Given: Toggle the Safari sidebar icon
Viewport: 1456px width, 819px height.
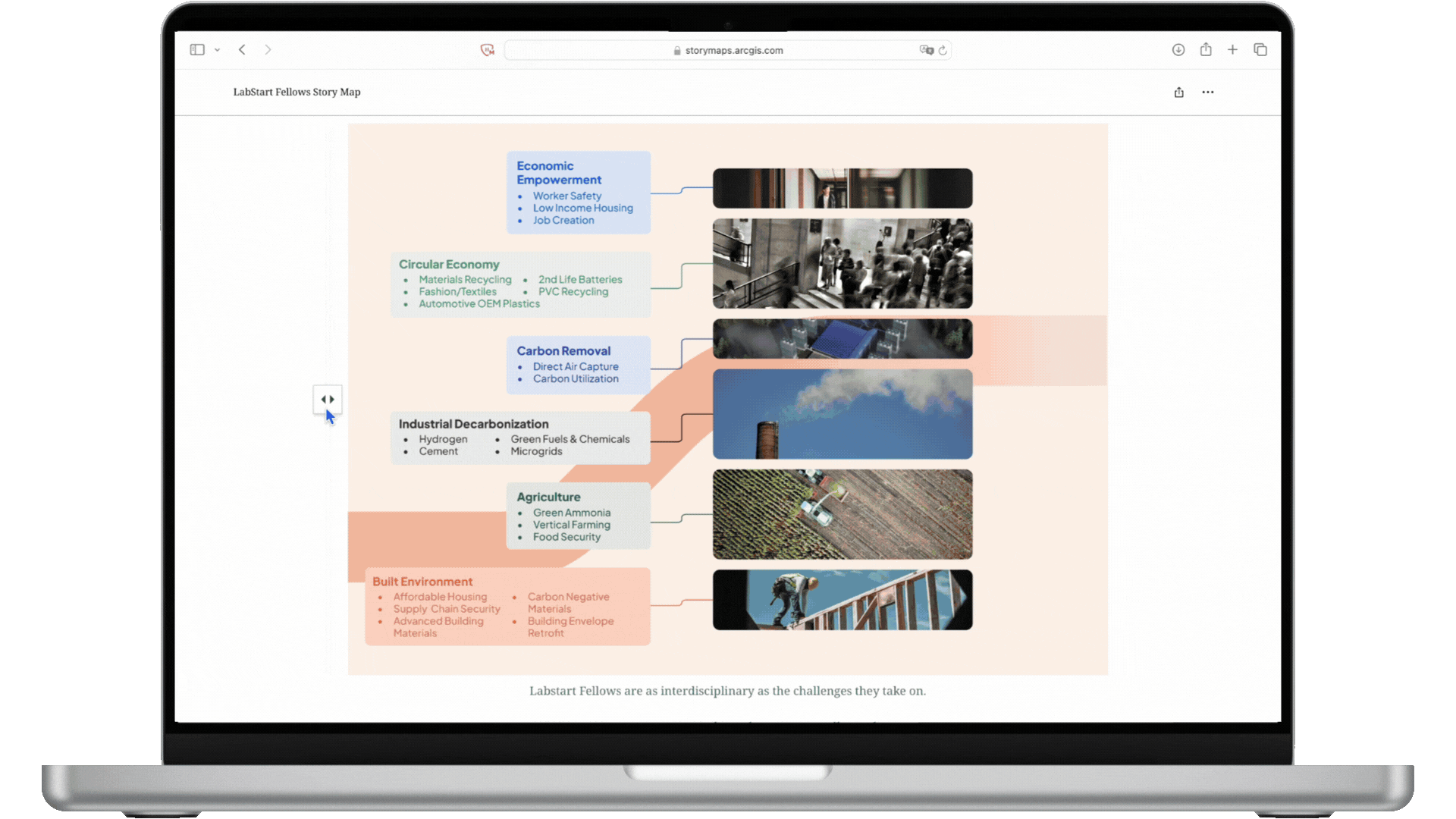Looking at the screenshot, I should point(197,50).
